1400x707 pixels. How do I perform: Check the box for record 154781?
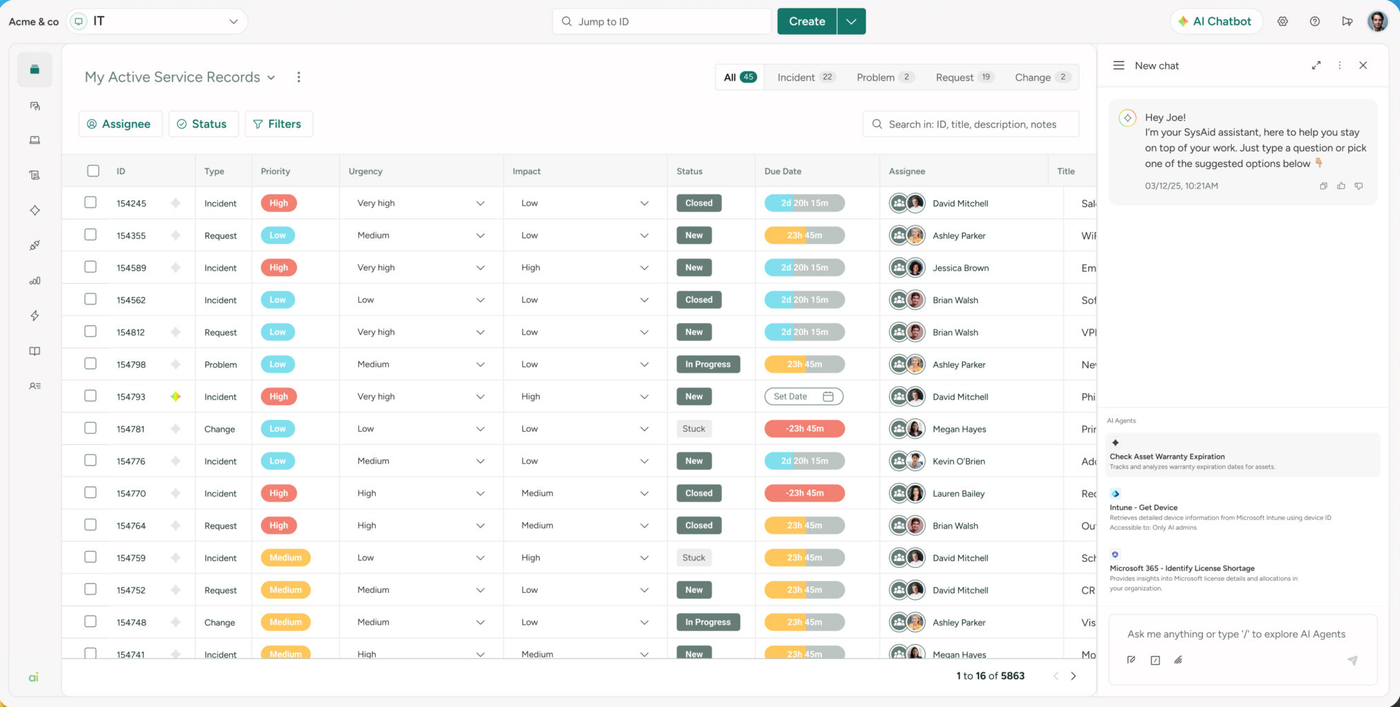[91, 428]
